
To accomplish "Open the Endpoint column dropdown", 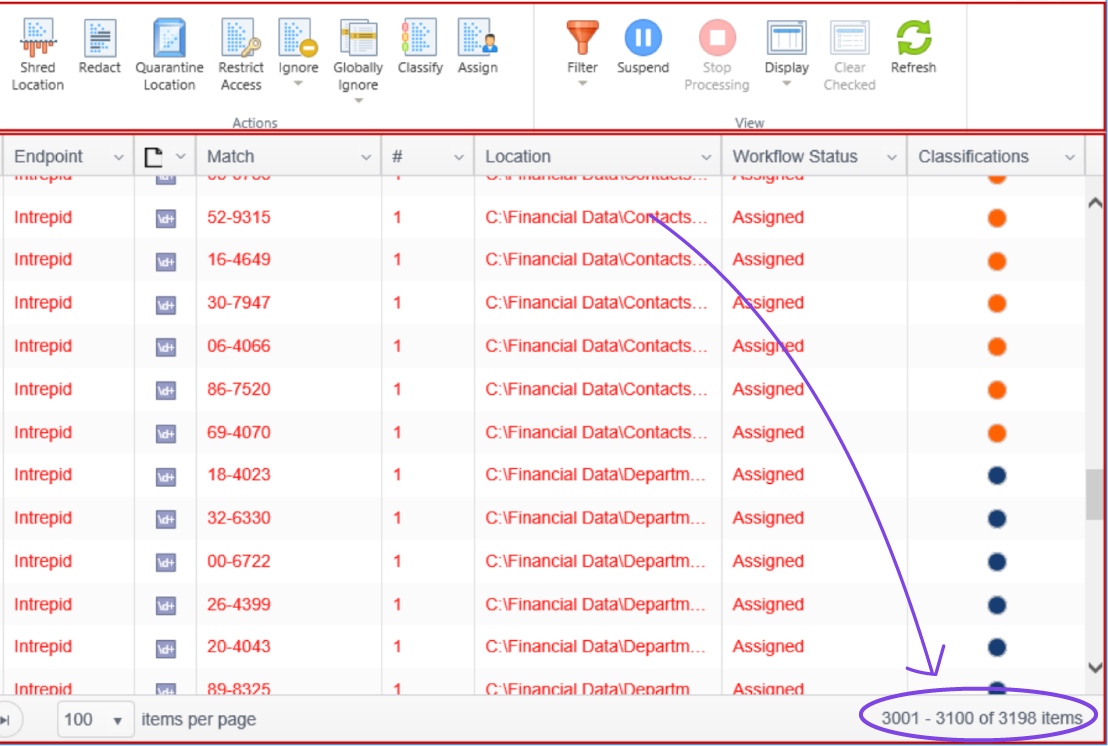I will pyautogui.click(x=118, y=158).
